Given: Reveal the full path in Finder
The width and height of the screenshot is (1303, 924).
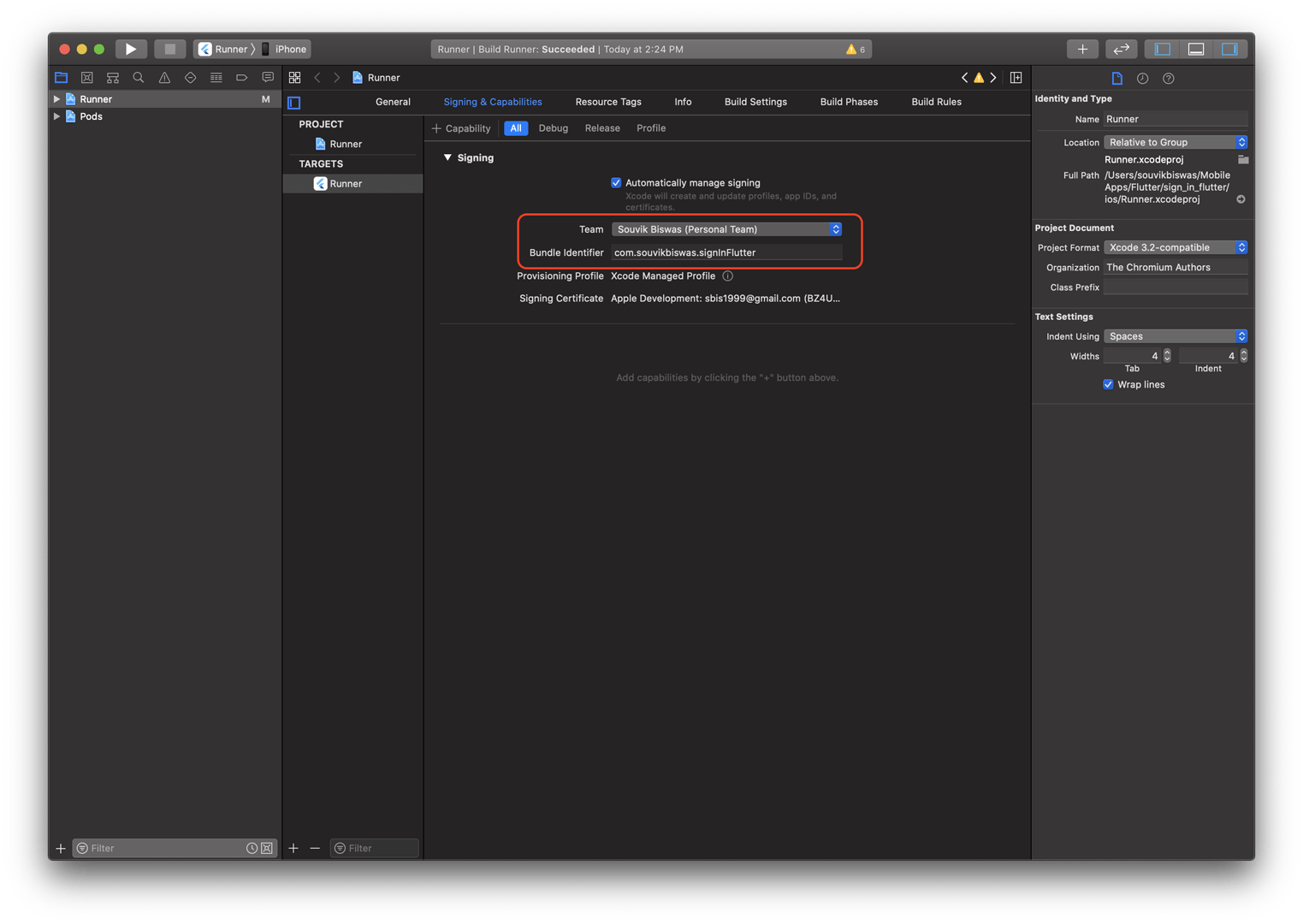Looking at the screenshot, I should click(1241, 199).
